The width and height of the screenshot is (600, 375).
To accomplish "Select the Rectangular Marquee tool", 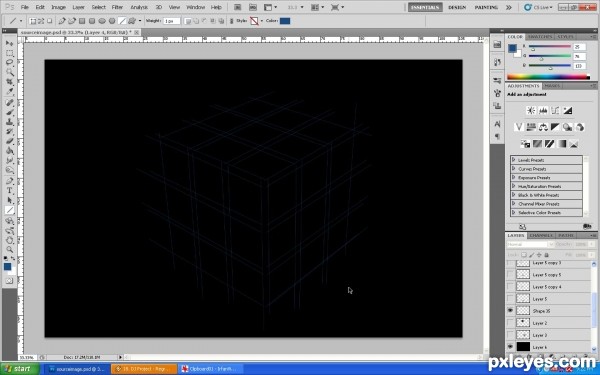I will (9, 53).
